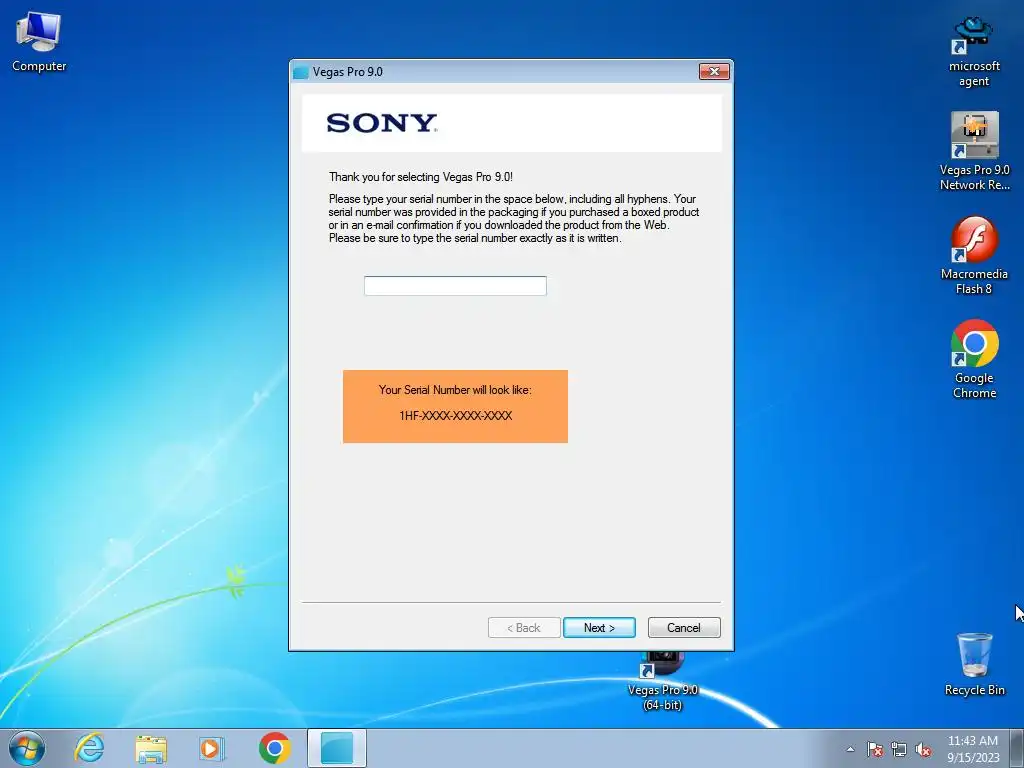Viewport: 1024px width, 768px height.
Task: Open Google Chrome from the taskbar
Action: (x=274, y=748)
